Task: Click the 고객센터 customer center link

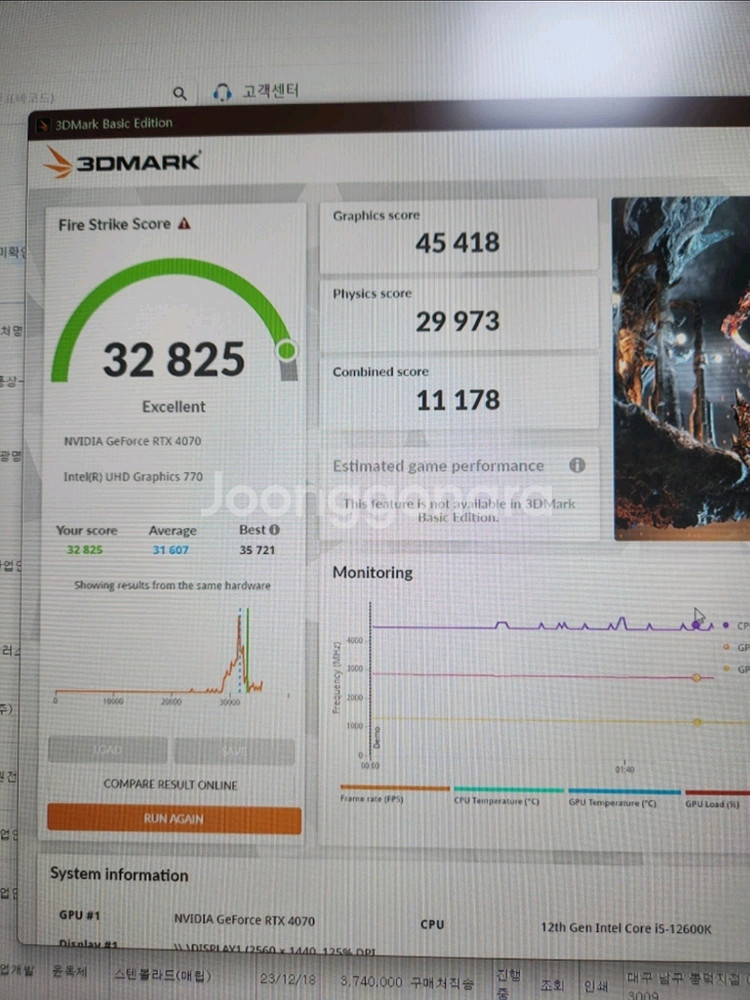Action: click(x=270, y=92)
